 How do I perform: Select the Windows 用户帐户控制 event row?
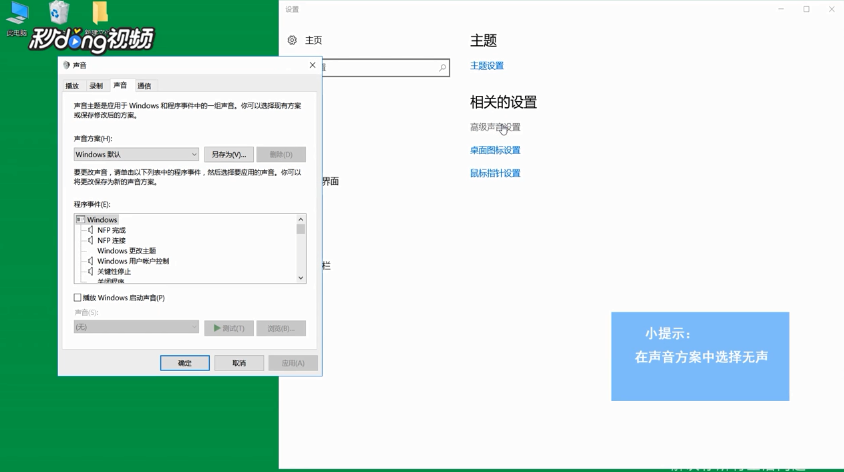pos(133,261)
